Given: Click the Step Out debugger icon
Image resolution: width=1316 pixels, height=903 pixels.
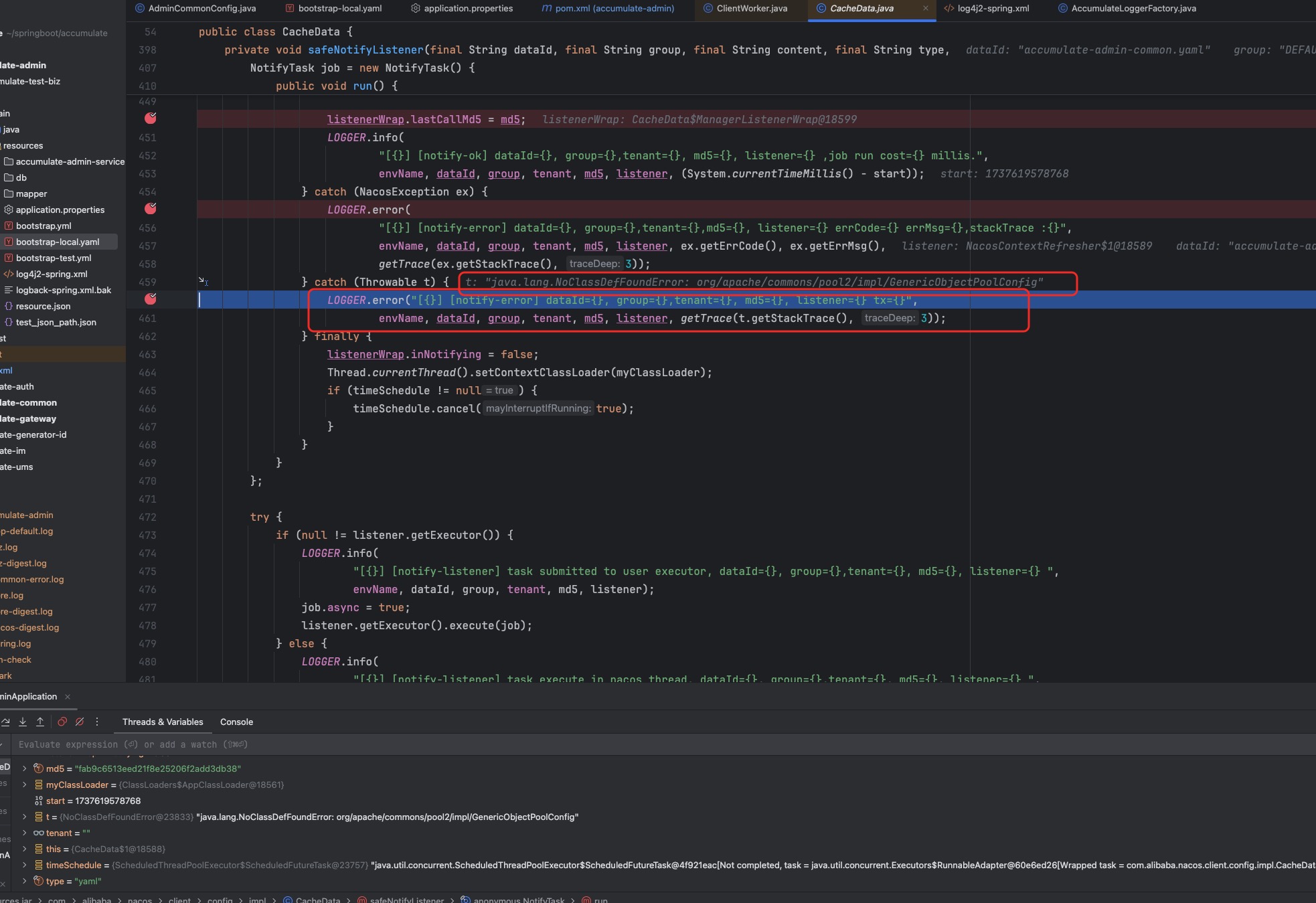Looking at the screenshot, I should pos(40,722).
